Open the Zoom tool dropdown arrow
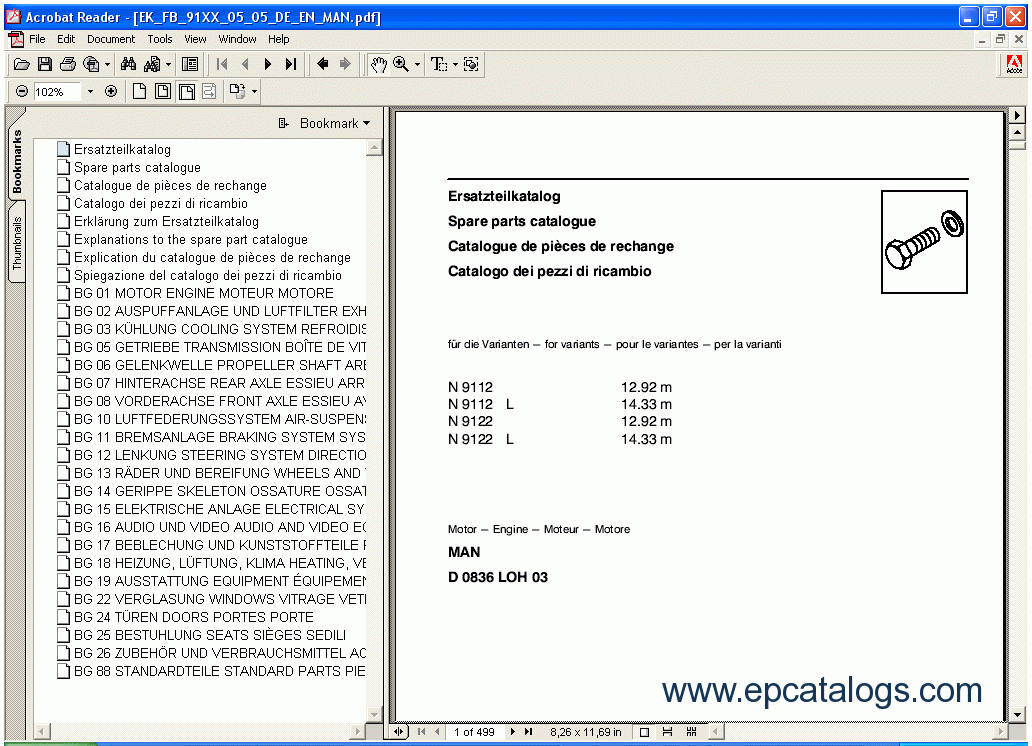This screenshot has width=1032, height=746. coord(417,65)
